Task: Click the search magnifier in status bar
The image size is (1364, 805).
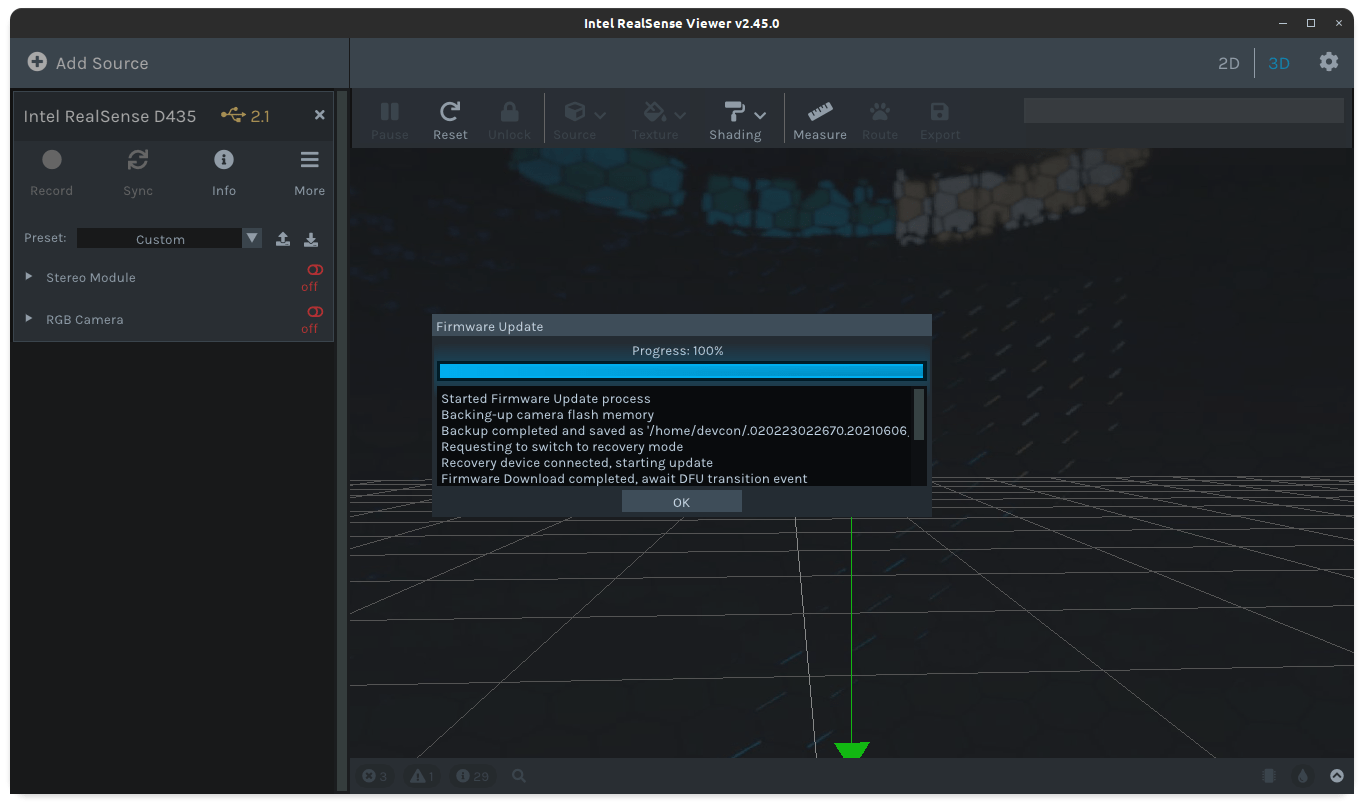Action: point(519,776)
